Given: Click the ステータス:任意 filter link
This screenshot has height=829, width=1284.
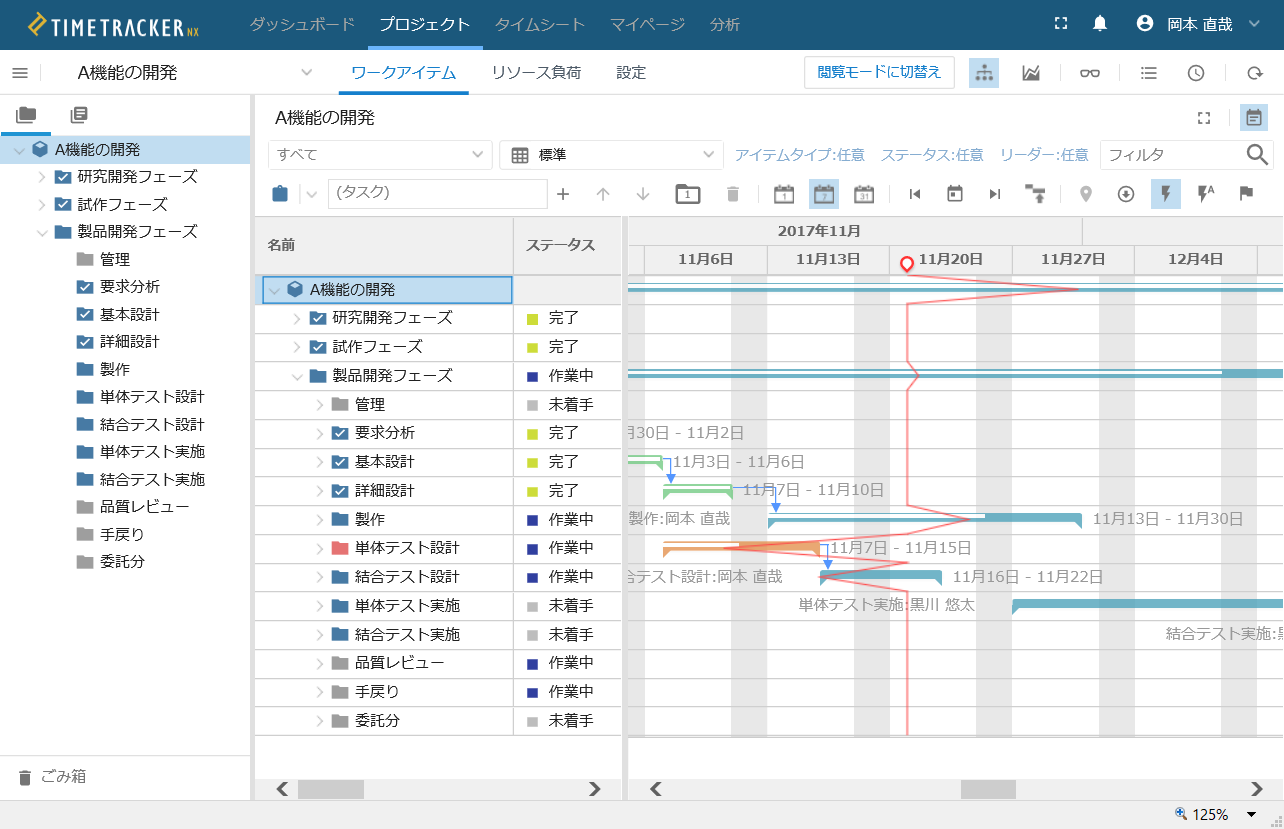Looking at the screenshot, I should pos(932,155).
